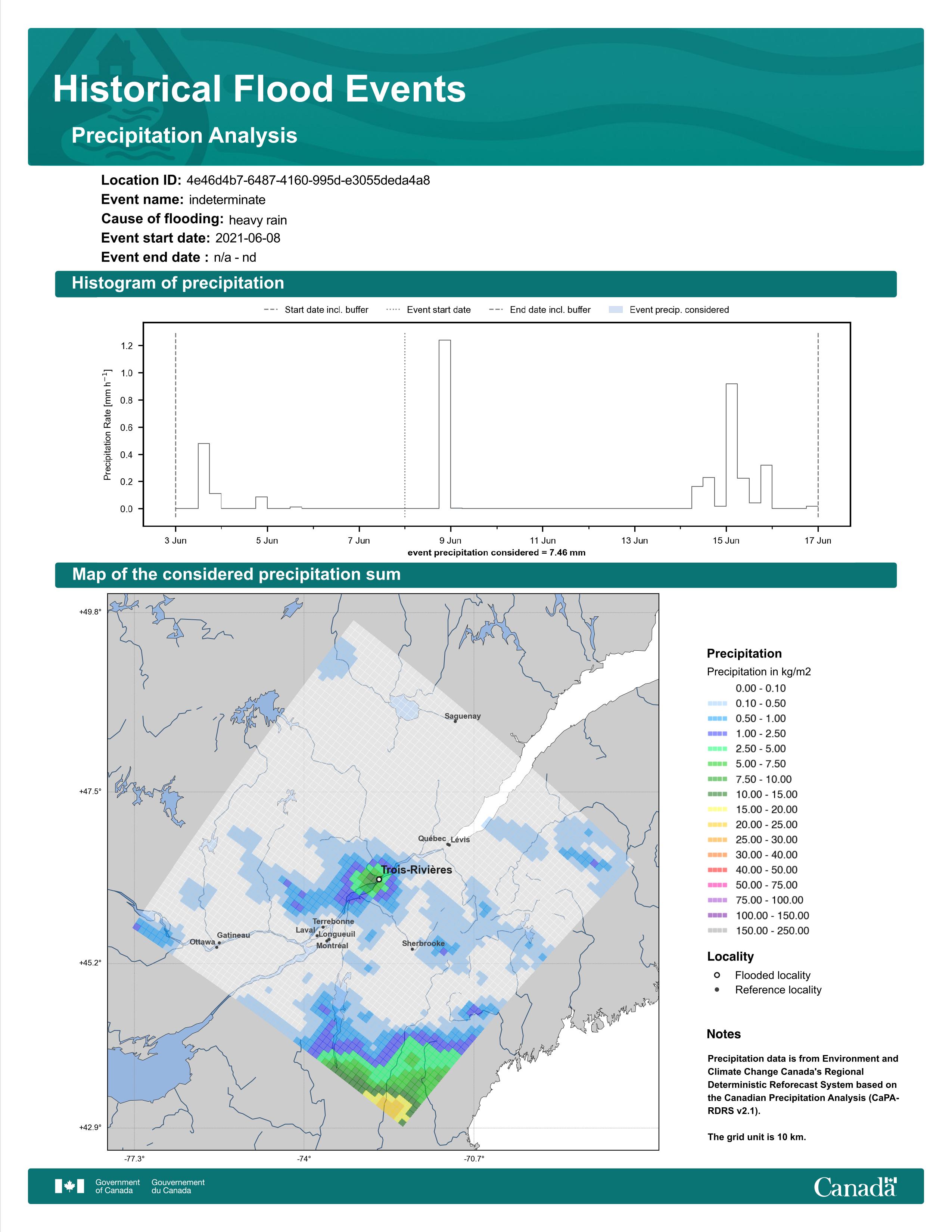The image size is (952, 1232).
Task: Click the -74° longitude label
Action: [x=304, y=1159]
